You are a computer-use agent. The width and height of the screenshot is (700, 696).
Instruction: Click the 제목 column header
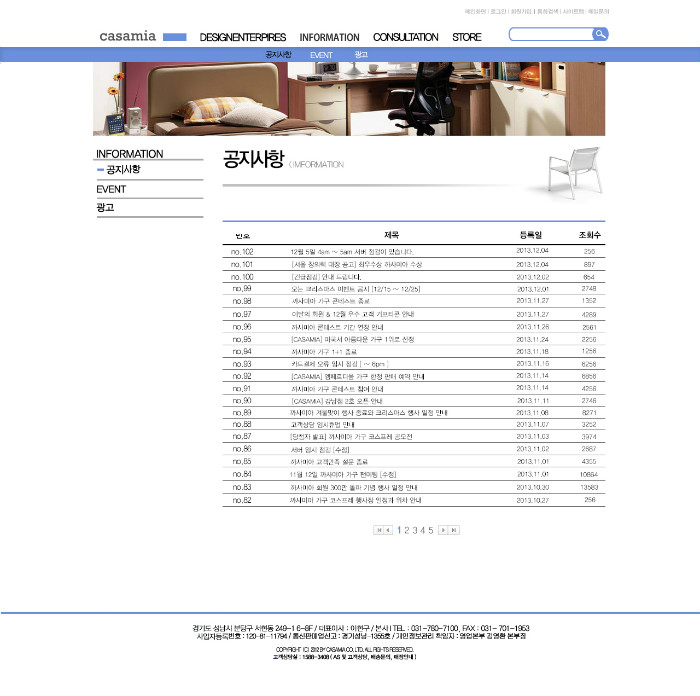(x=392, y=235)
